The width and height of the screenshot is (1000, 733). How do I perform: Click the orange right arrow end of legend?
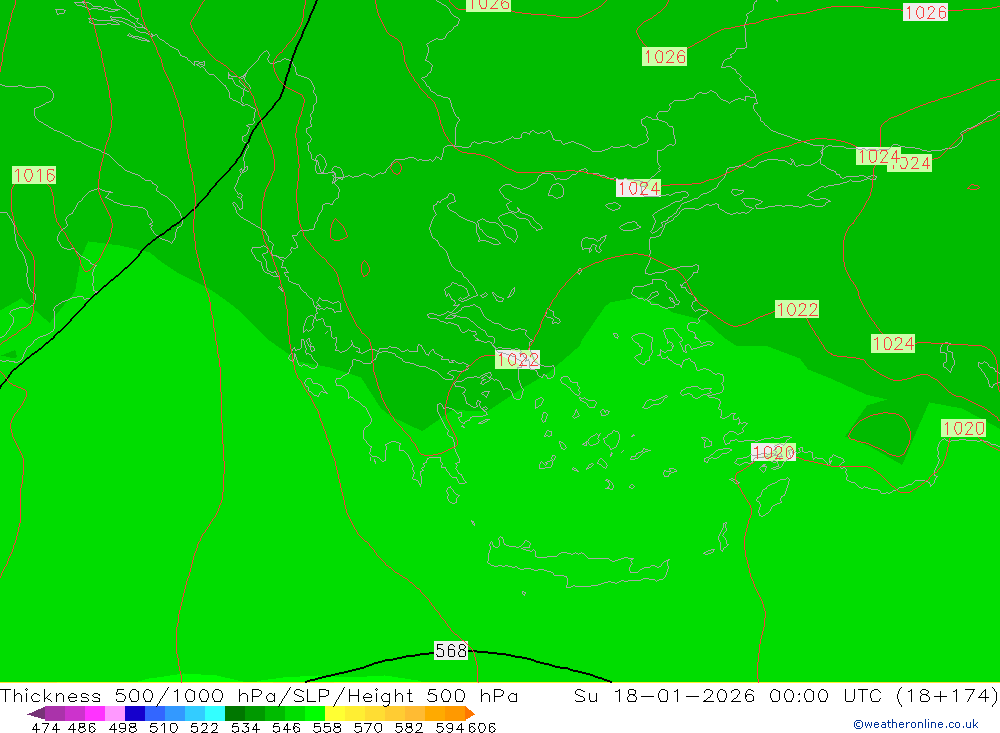pyautogui.click(x=470, y=713)
